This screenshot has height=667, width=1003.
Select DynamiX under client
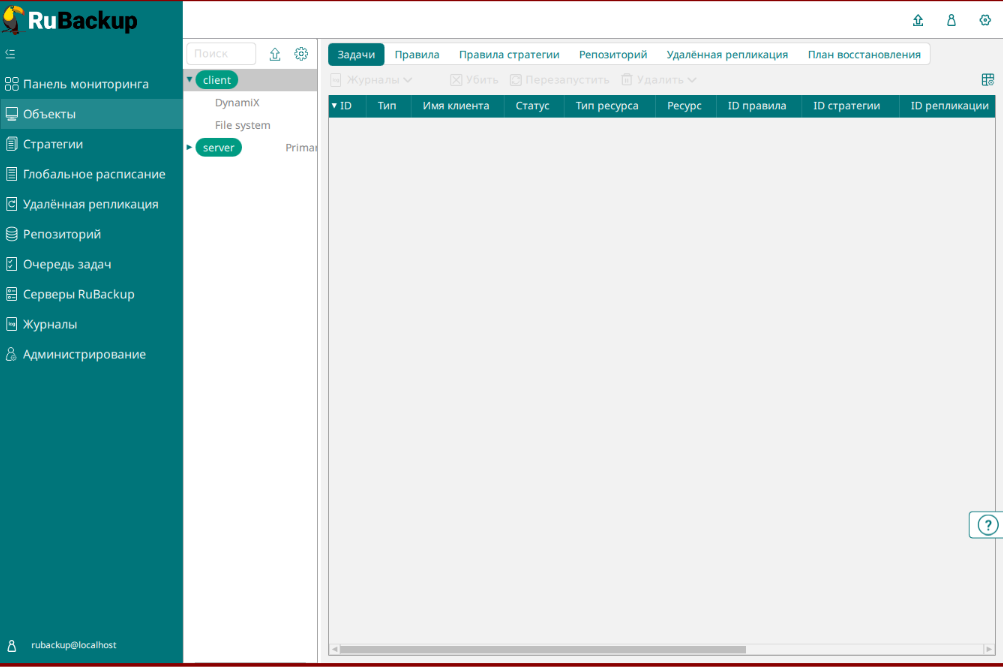[237, 102]
